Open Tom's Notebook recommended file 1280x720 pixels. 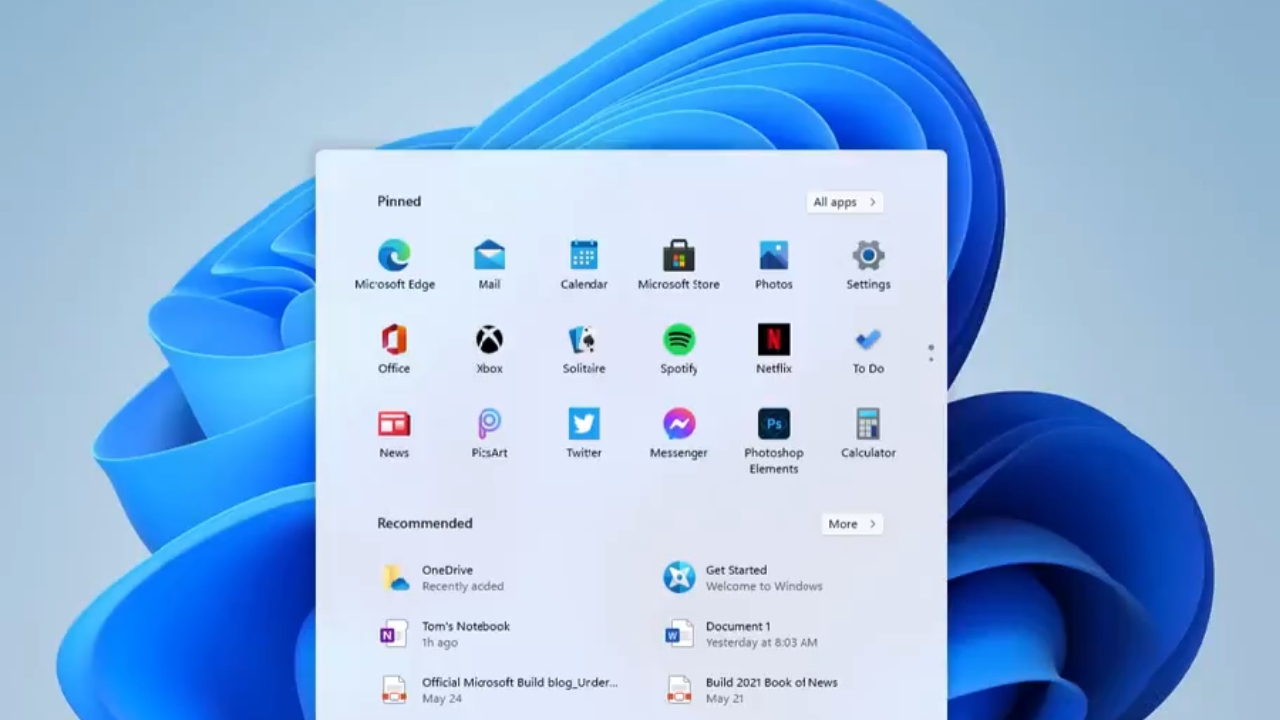coord(465,634)
